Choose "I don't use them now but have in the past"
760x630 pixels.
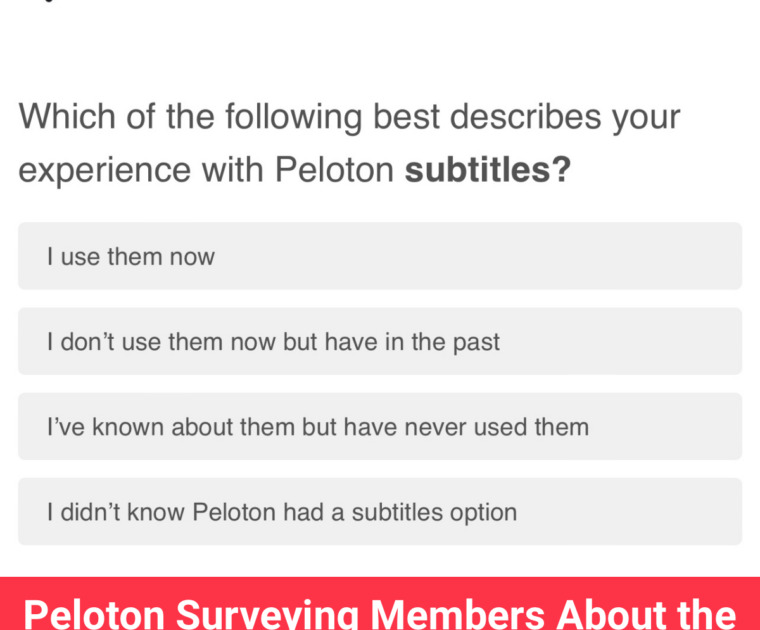380,342
